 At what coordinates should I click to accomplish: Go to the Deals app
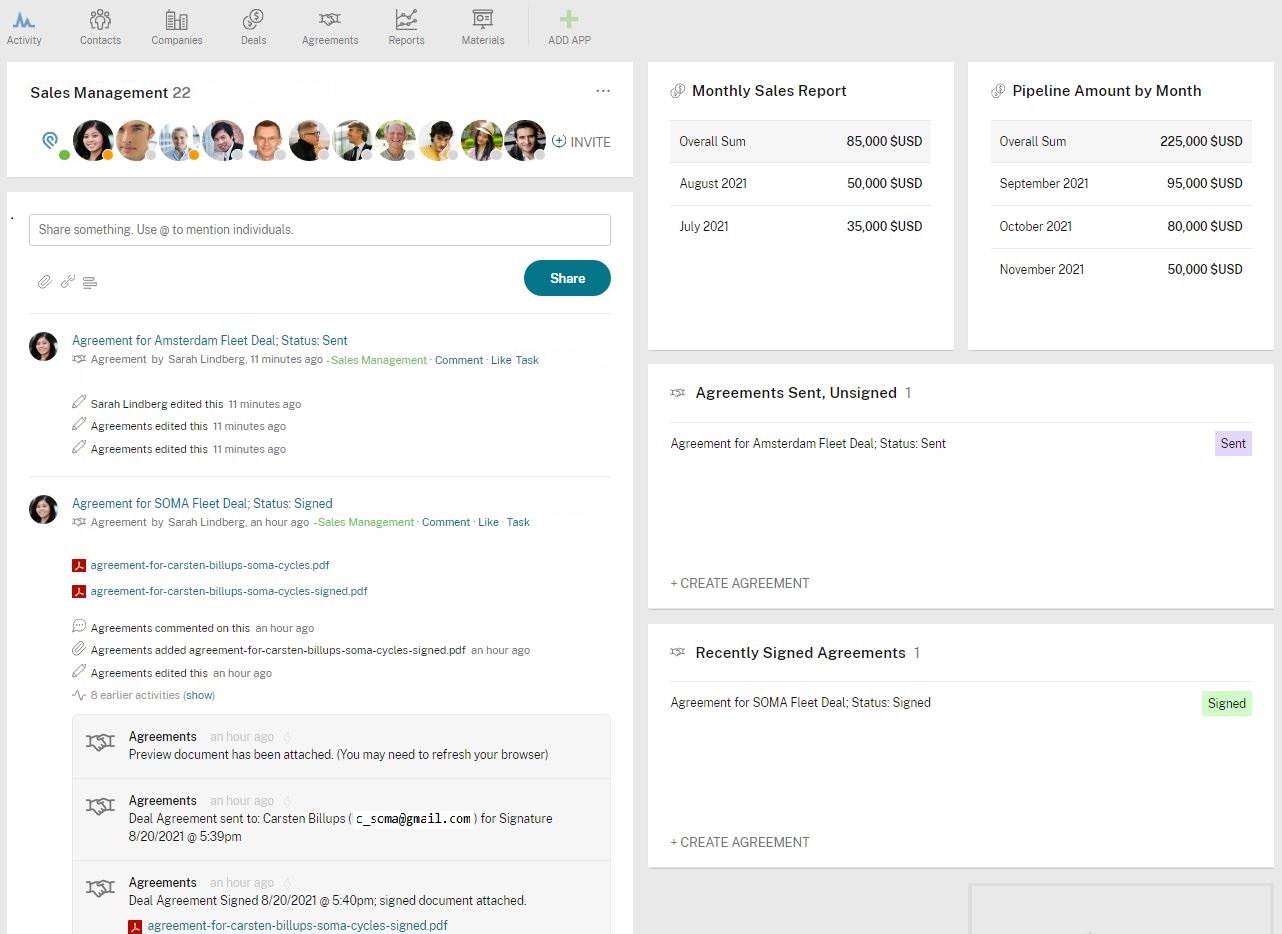tap(253, 20)
